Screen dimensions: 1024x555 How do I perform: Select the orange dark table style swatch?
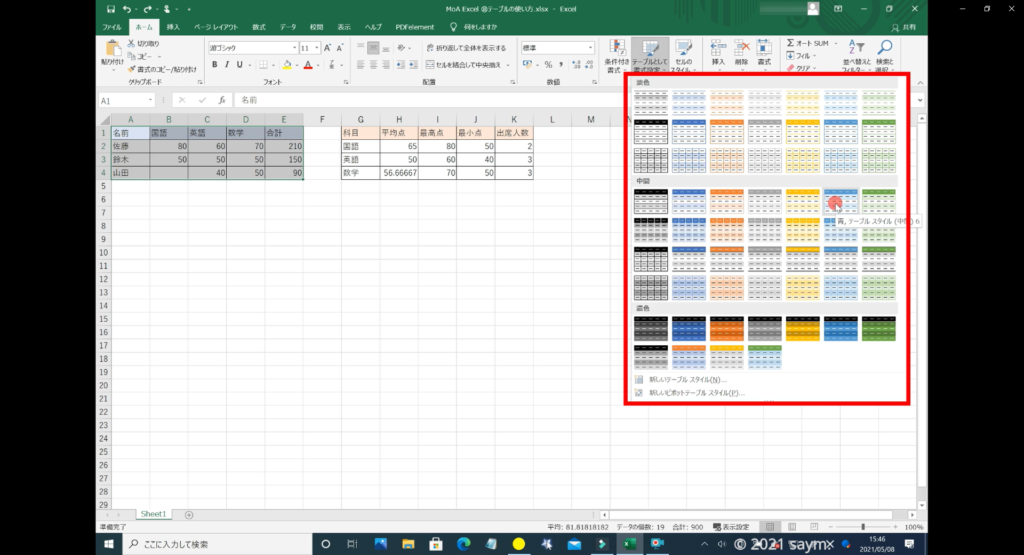point(727,329)
